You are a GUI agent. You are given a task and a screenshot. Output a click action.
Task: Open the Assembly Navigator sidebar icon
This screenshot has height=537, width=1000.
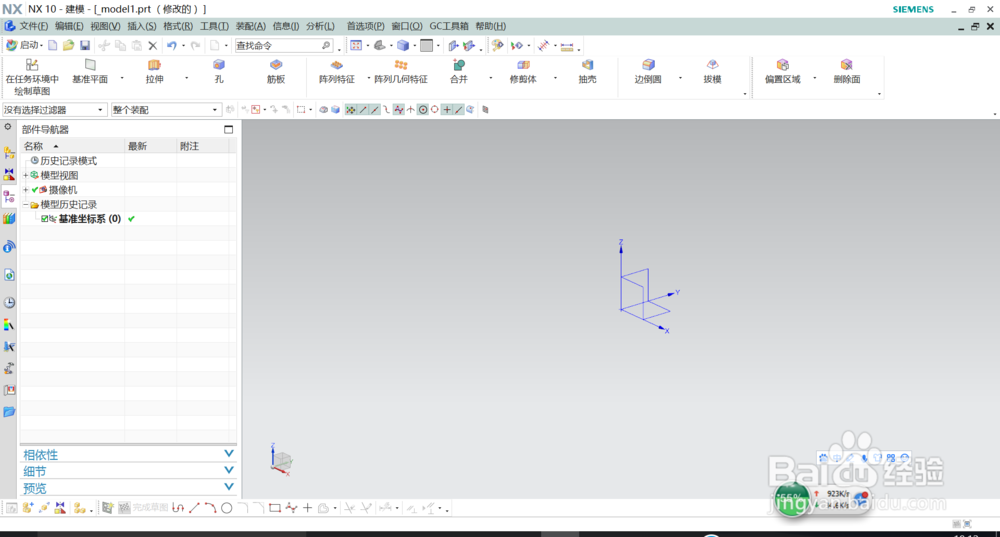(x=9, y=152)
